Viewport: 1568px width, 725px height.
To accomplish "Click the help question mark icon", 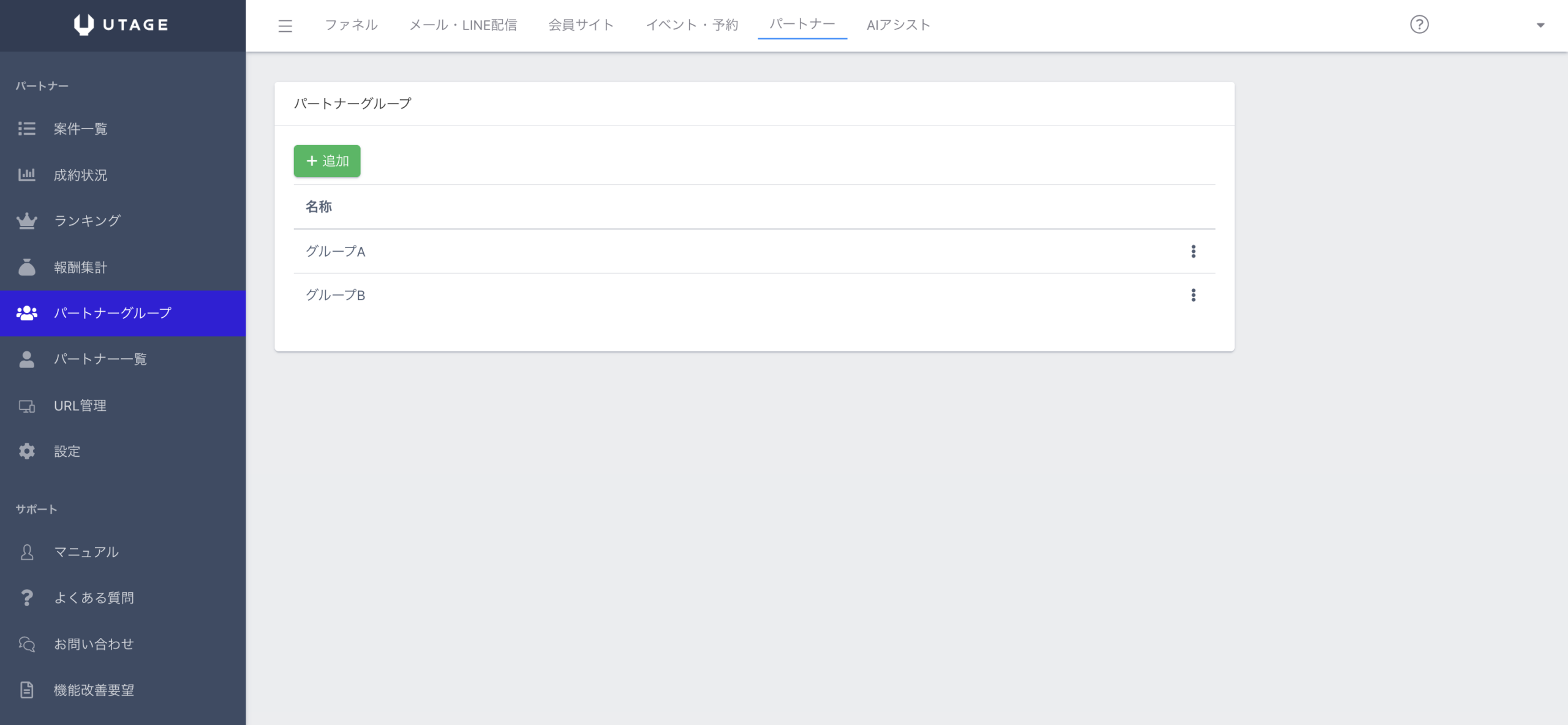I will [x=1419, y=24].
